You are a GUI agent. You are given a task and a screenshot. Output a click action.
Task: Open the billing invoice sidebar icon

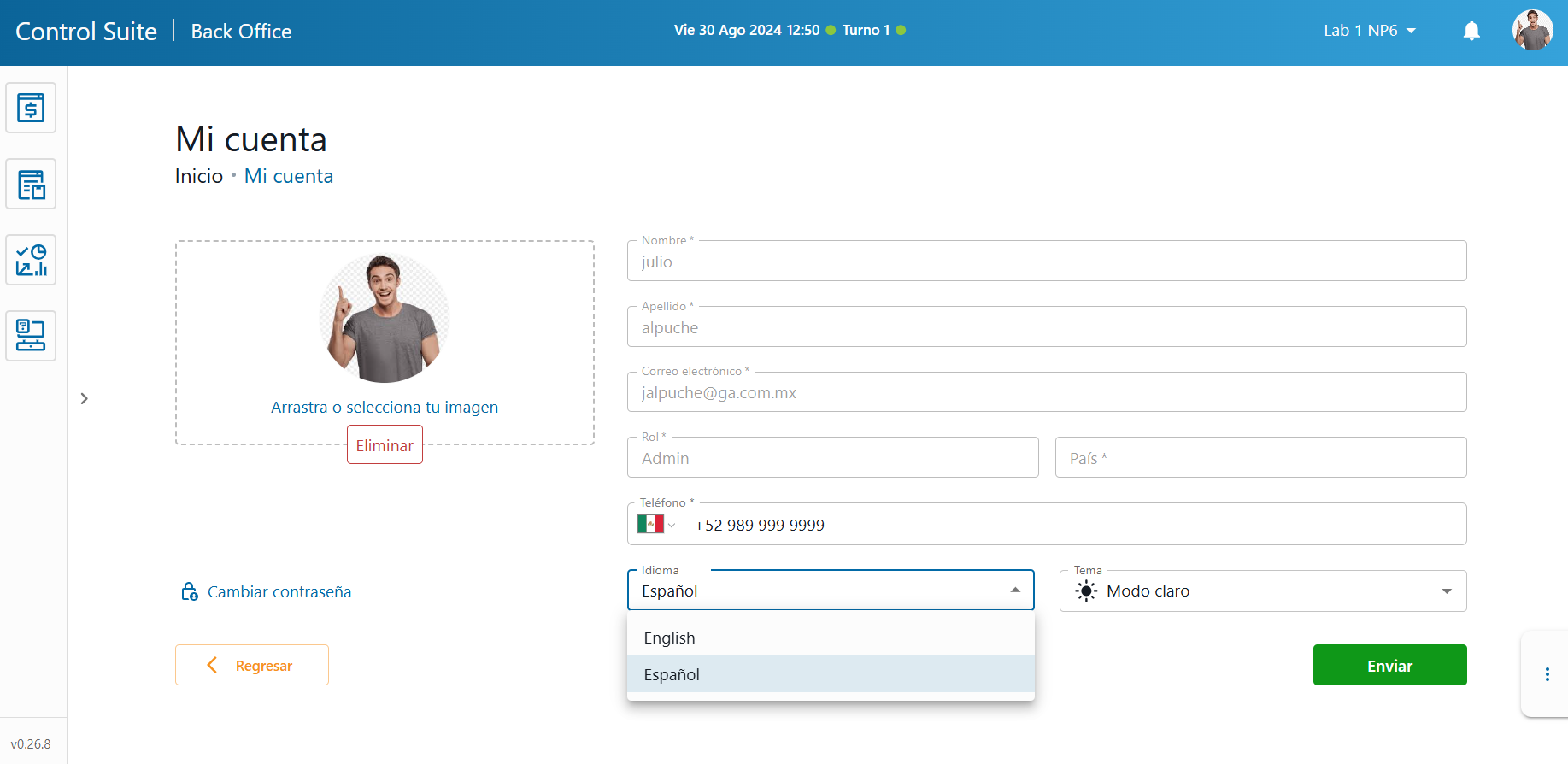click(x=31, y=108)
